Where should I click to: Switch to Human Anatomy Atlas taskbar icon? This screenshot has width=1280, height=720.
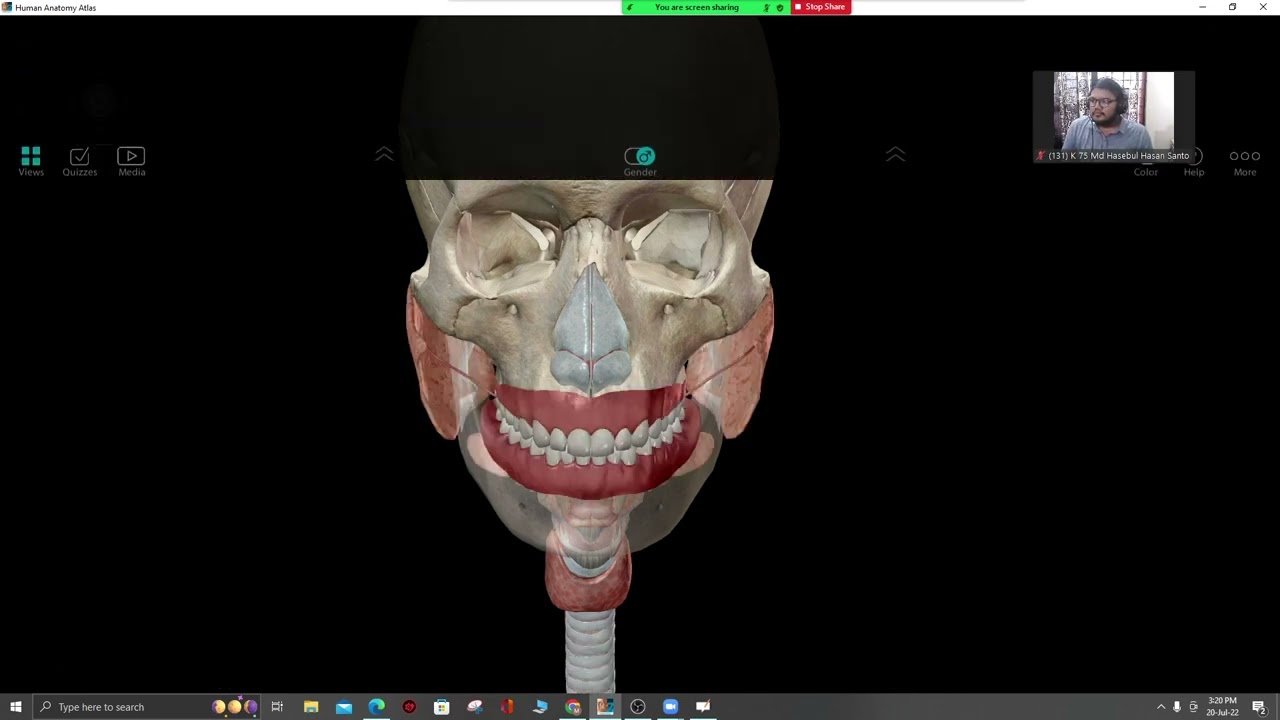coord(605,707)
